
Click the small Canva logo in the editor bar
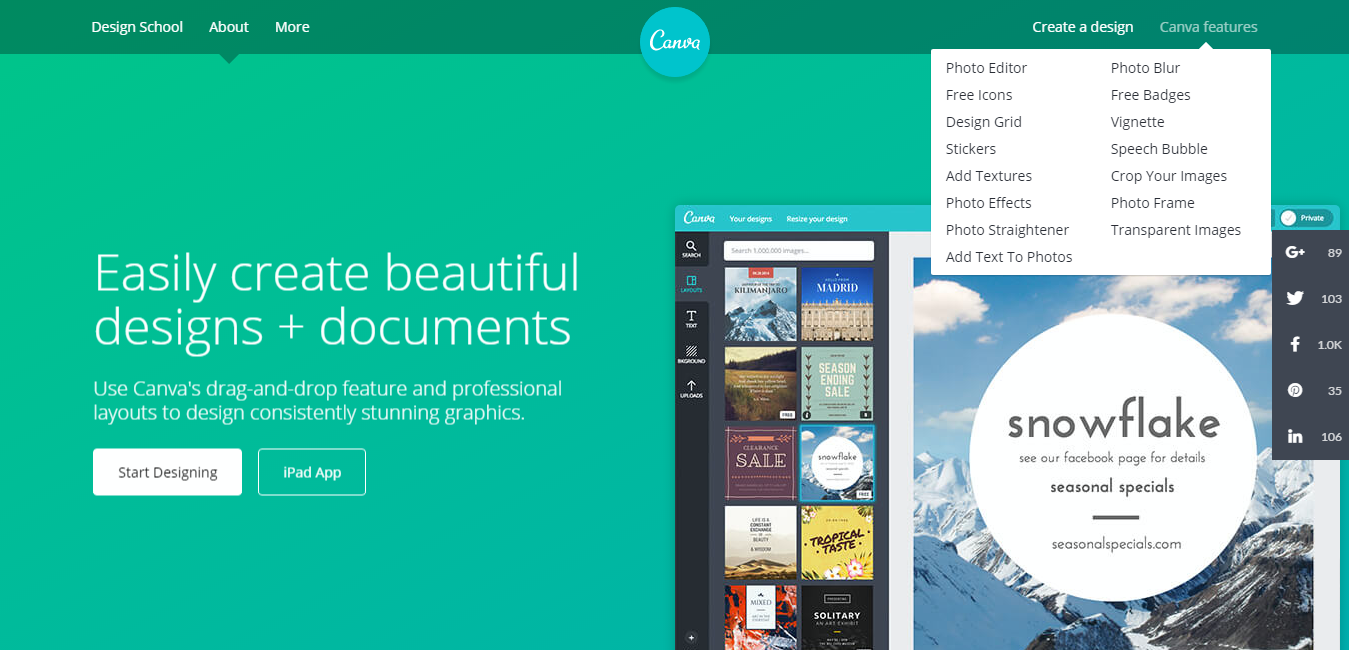point(699,218)
